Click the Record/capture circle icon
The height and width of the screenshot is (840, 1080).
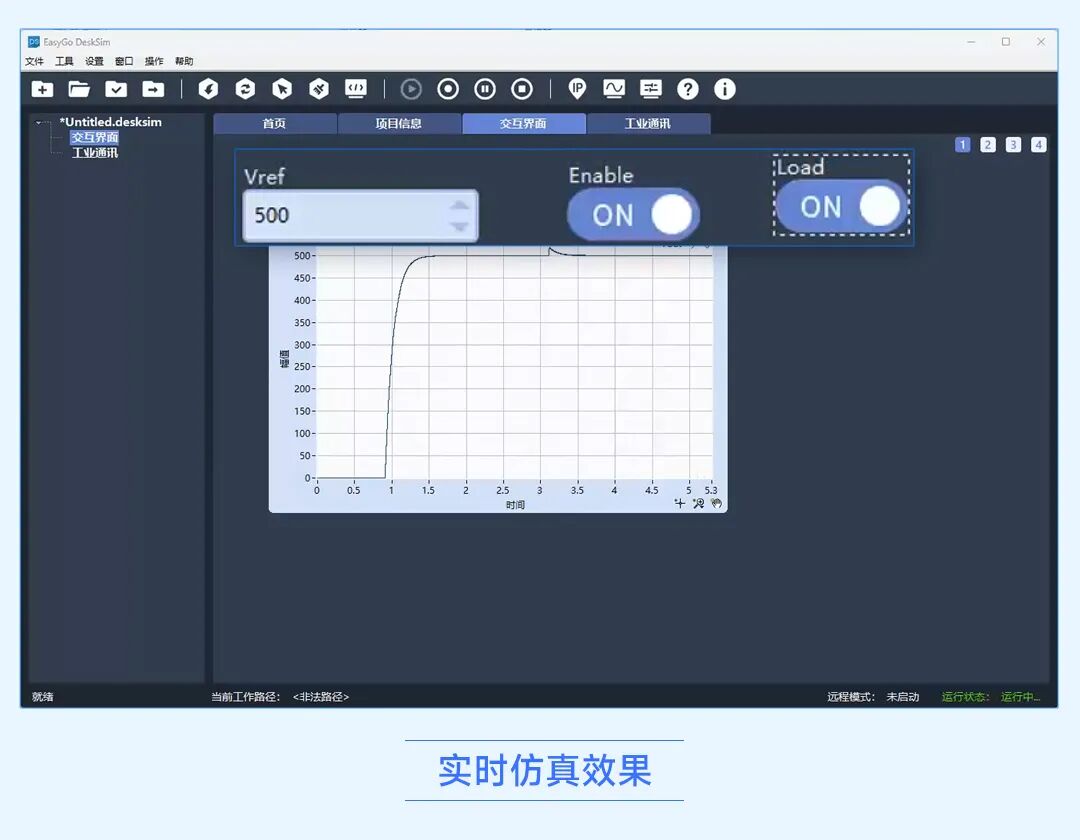pyautogui.click(x=447, y=89)
